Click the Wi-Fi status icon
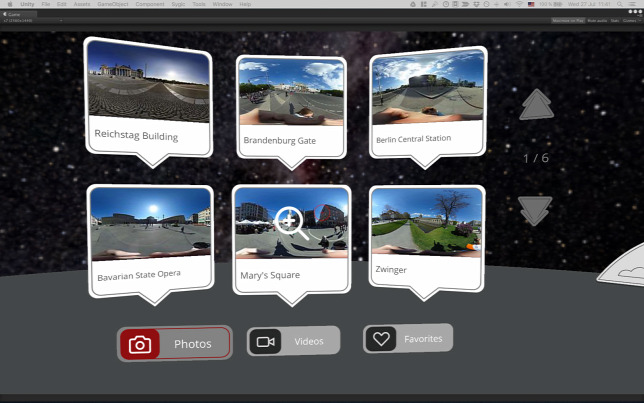The image size is (644, 403). point(519,4)
